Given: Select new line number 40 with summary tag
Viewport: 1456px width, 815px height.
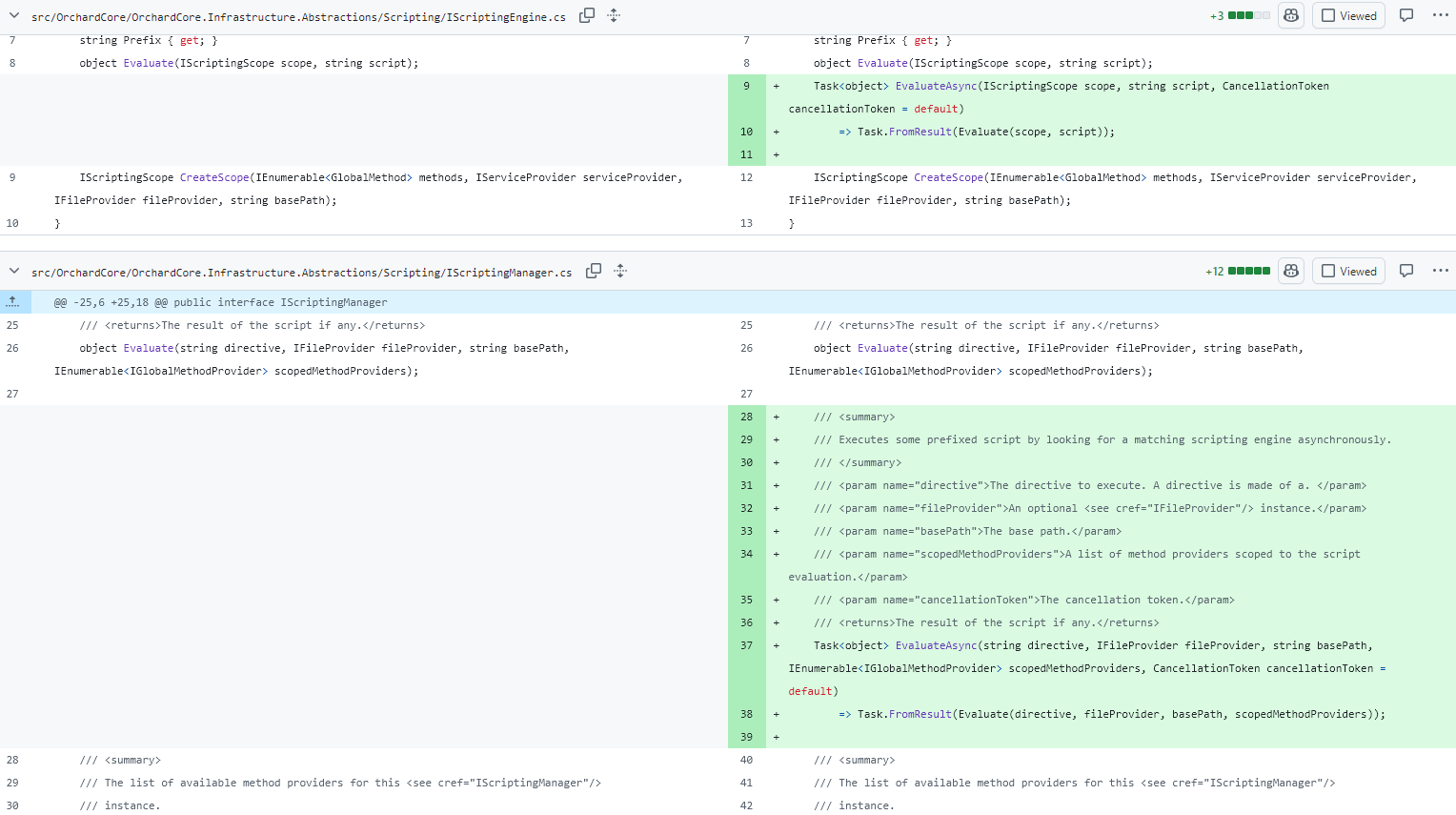Looking at the screenshot, I should [x=747, y=760].
